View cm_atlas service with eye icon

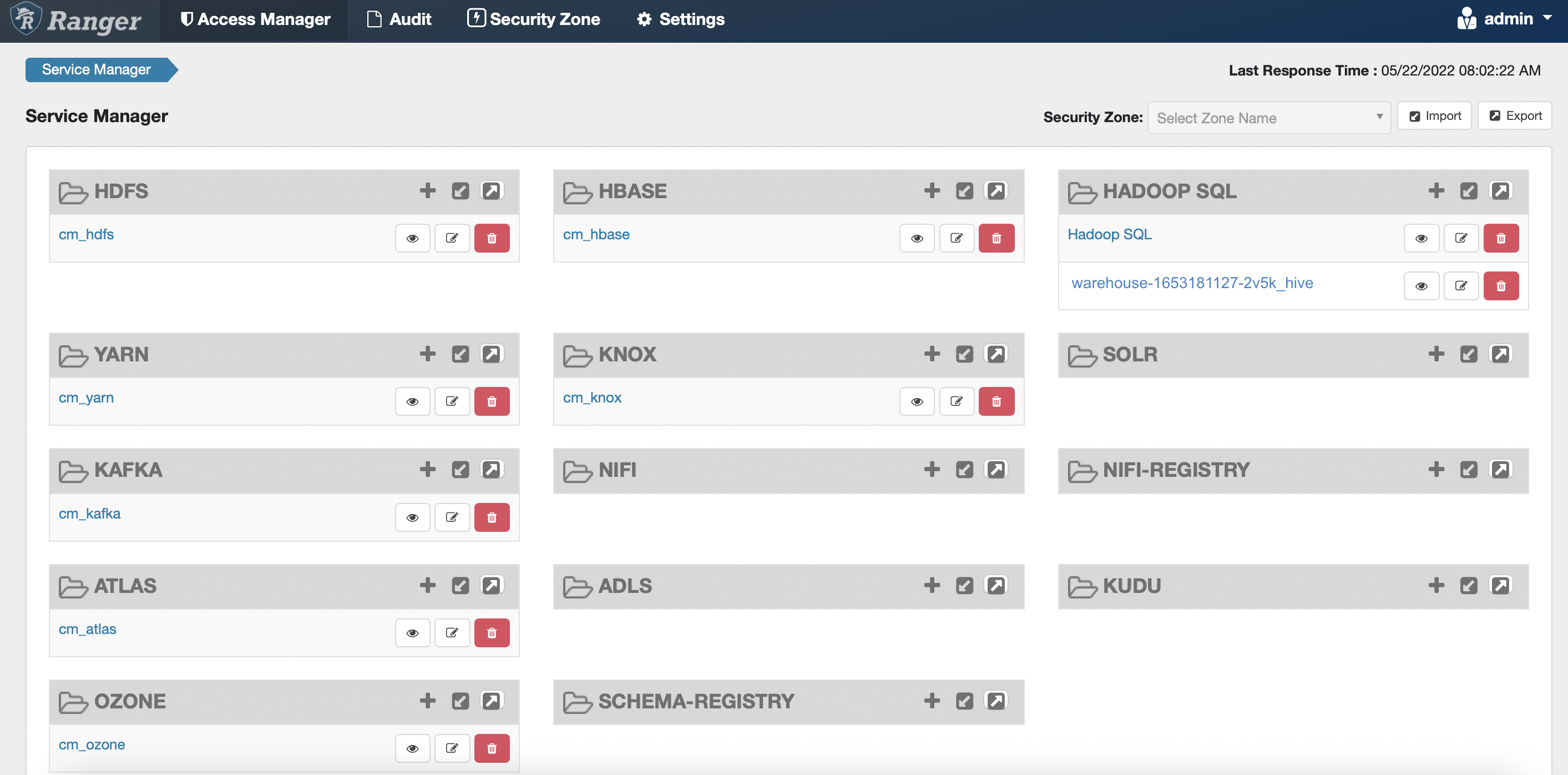pos(412,632)
